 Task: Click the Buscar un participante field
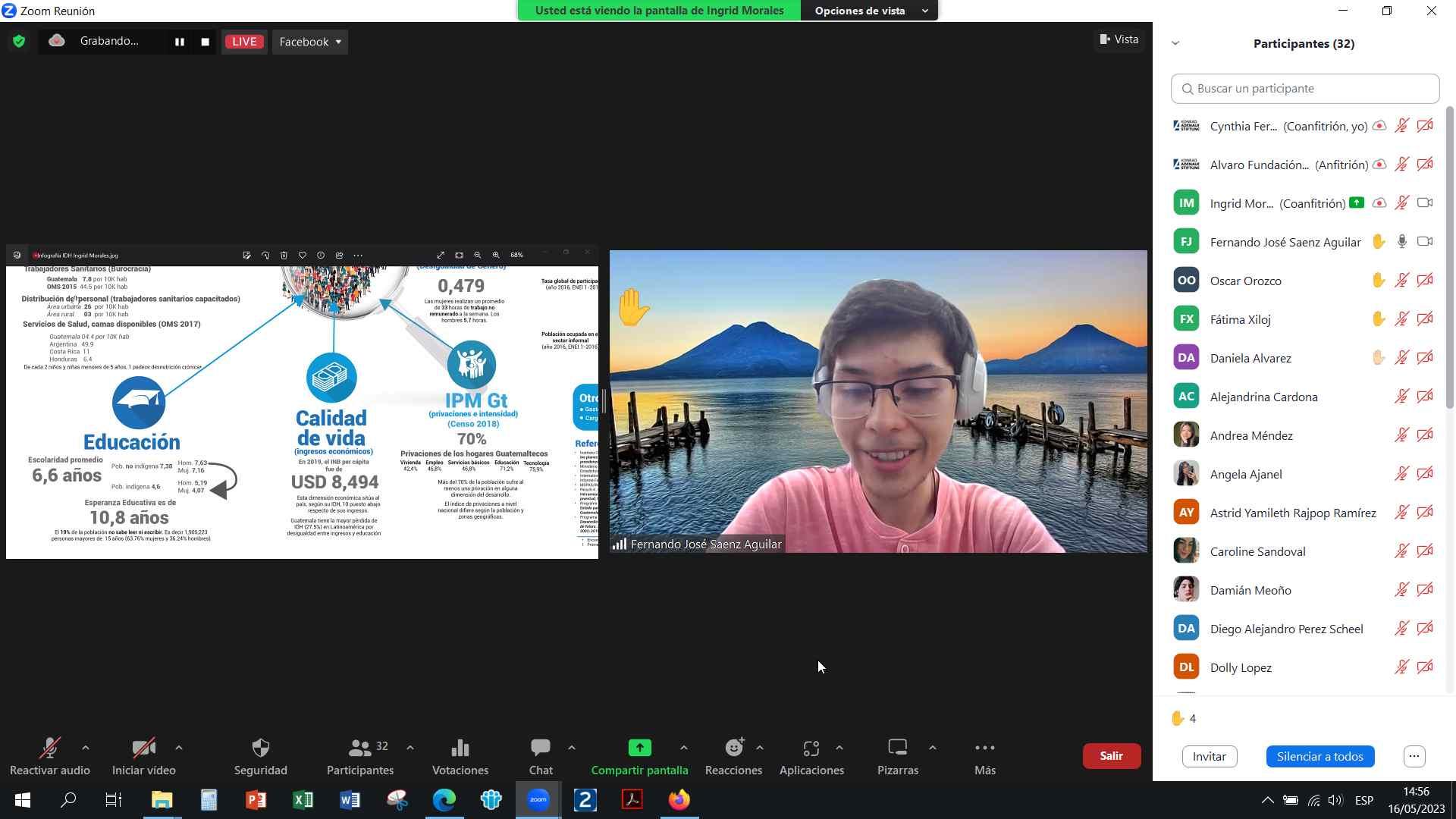(x=1304, y=89)
